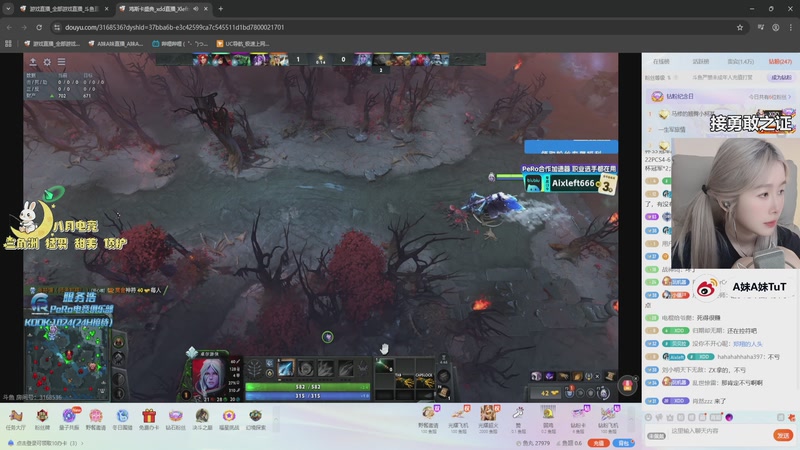The image size is (800, 450).
Task: Send the 光耀超火 gift
Action: (488, 419)
